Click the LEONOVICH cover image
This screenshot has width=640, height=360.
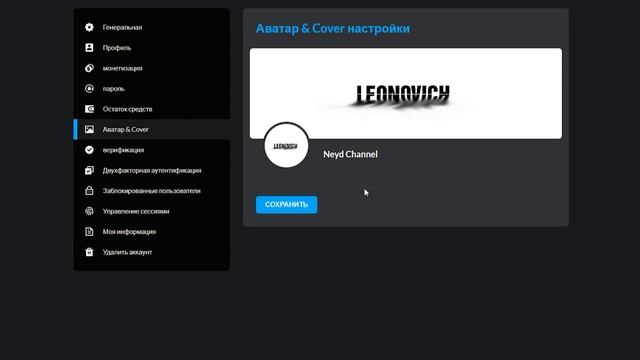pyautogui.click(x=406, y=93)
